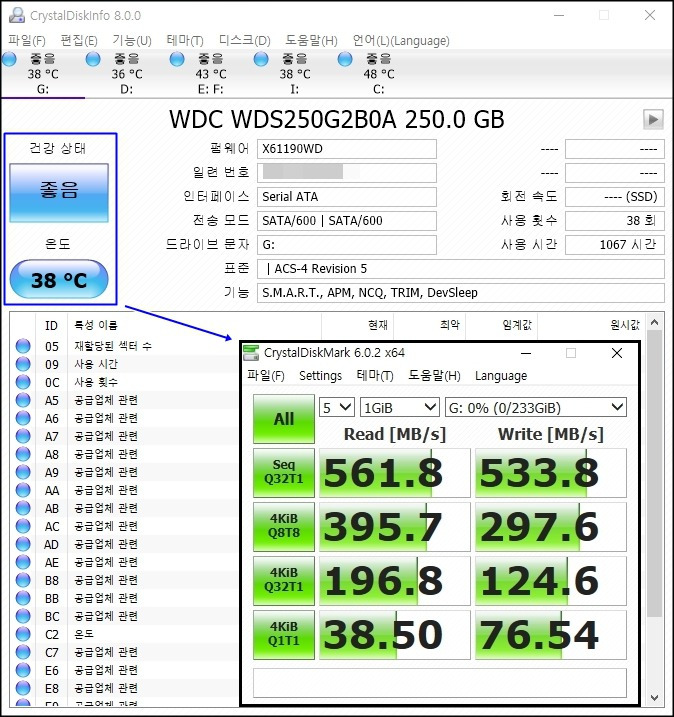
Task: Click scrollbar down arrow in attribute list
Action: [x=654, y=698]
